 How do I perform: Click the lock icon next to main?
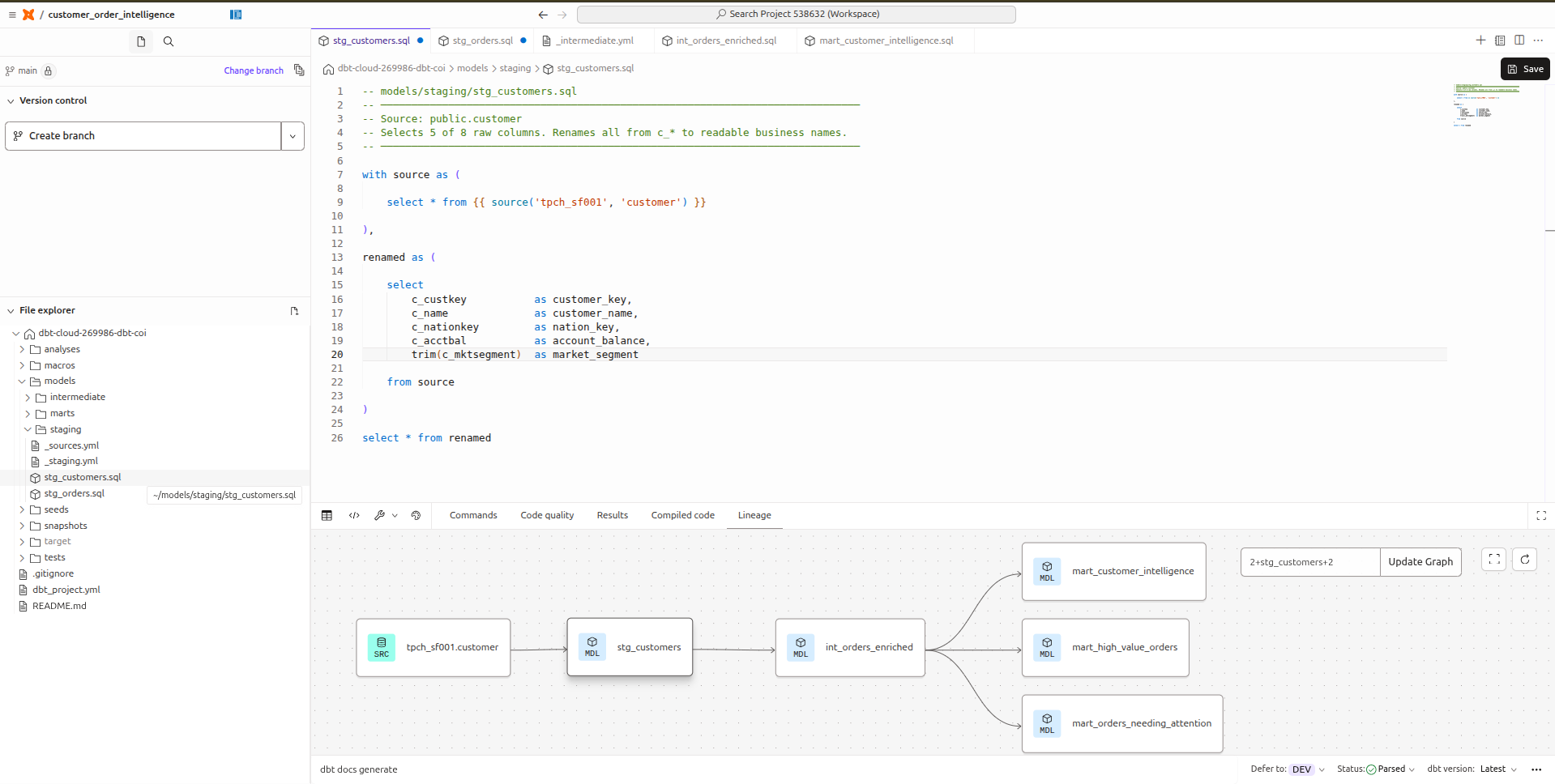point(48,70)
